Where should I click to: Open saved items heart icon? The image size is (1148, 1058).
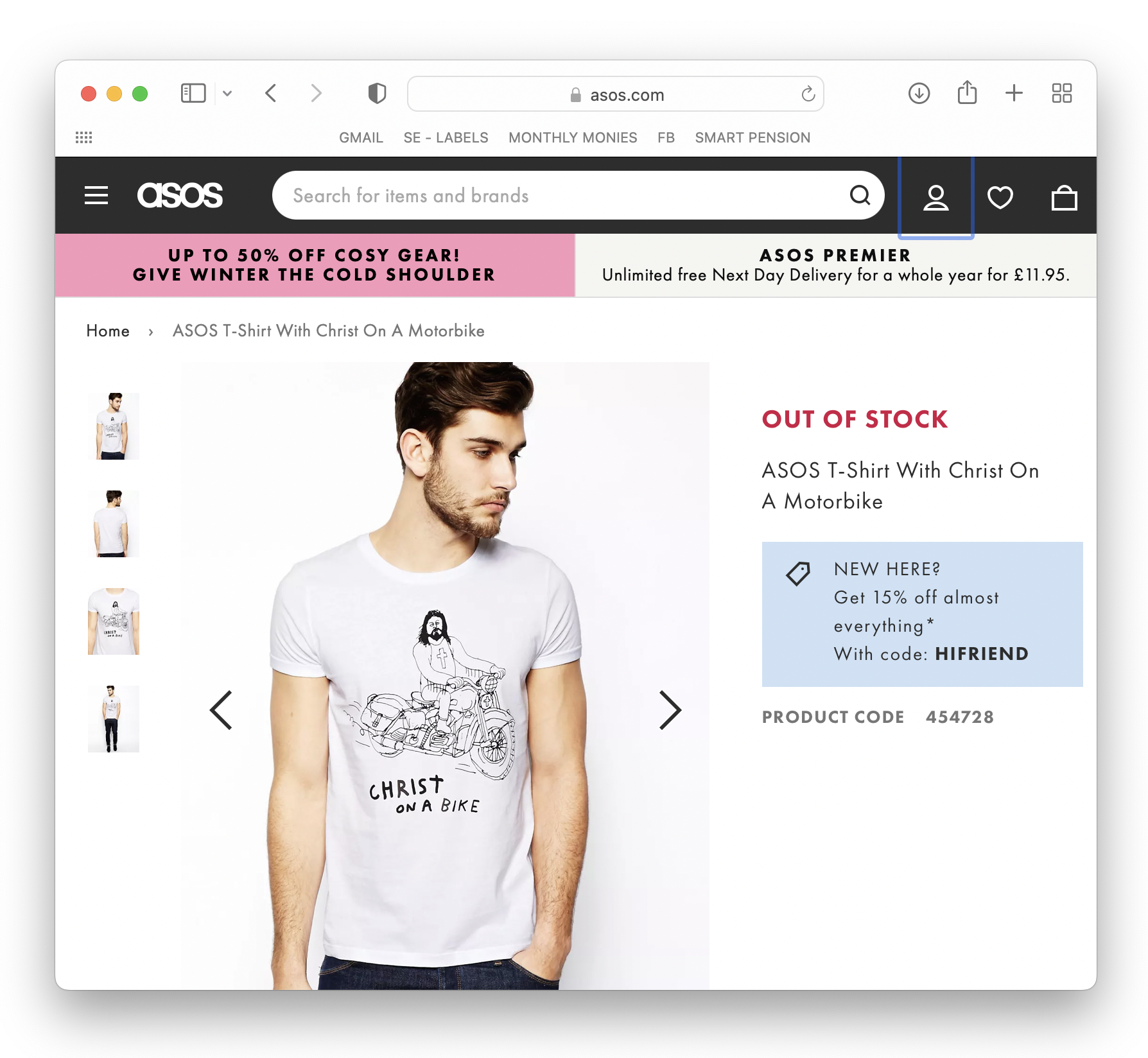(1000, 197)
